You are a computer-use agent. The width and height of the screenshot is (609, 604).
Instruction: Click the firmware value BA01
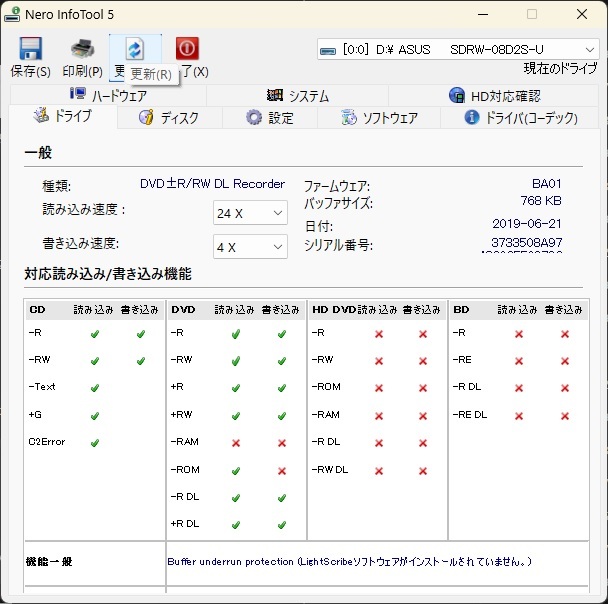coord(546,183)
